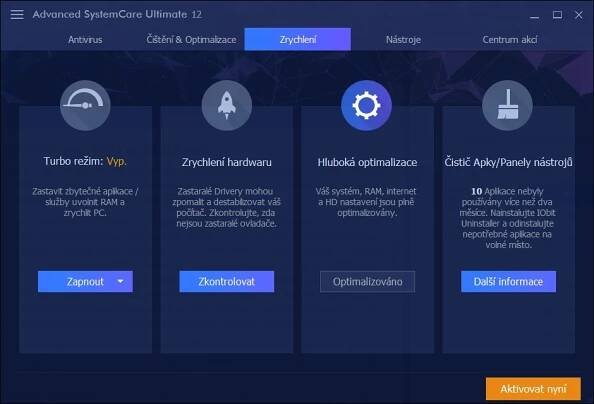Go to the Nástroje tab
The height and width of the screenshot is (404, 594).
(x=403, y=39)
